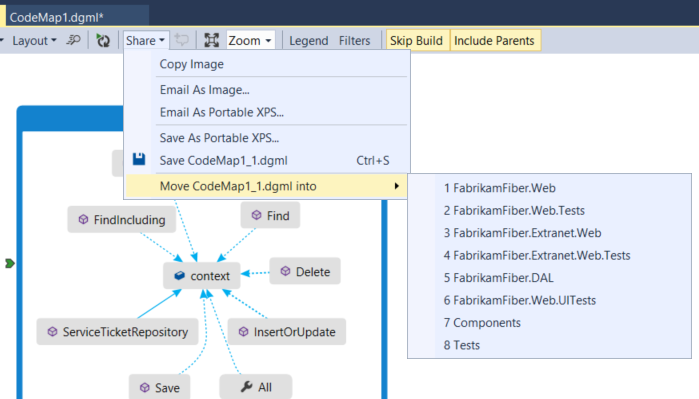
Task: Click Save CodeMap1_1.dgml menu entry
Action: [266, 160]
